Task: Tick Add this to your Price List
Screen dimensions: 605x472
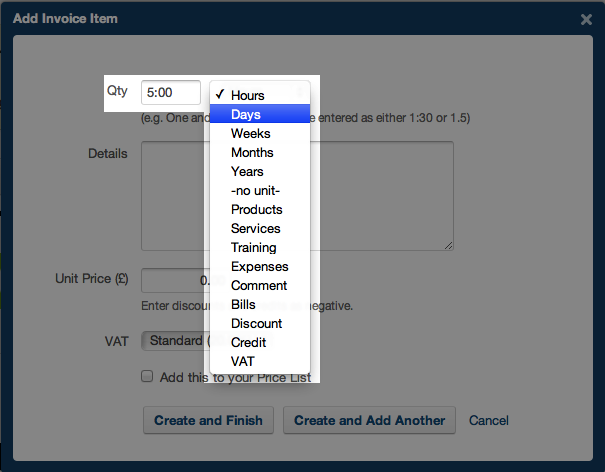Action: click(147, 377)
